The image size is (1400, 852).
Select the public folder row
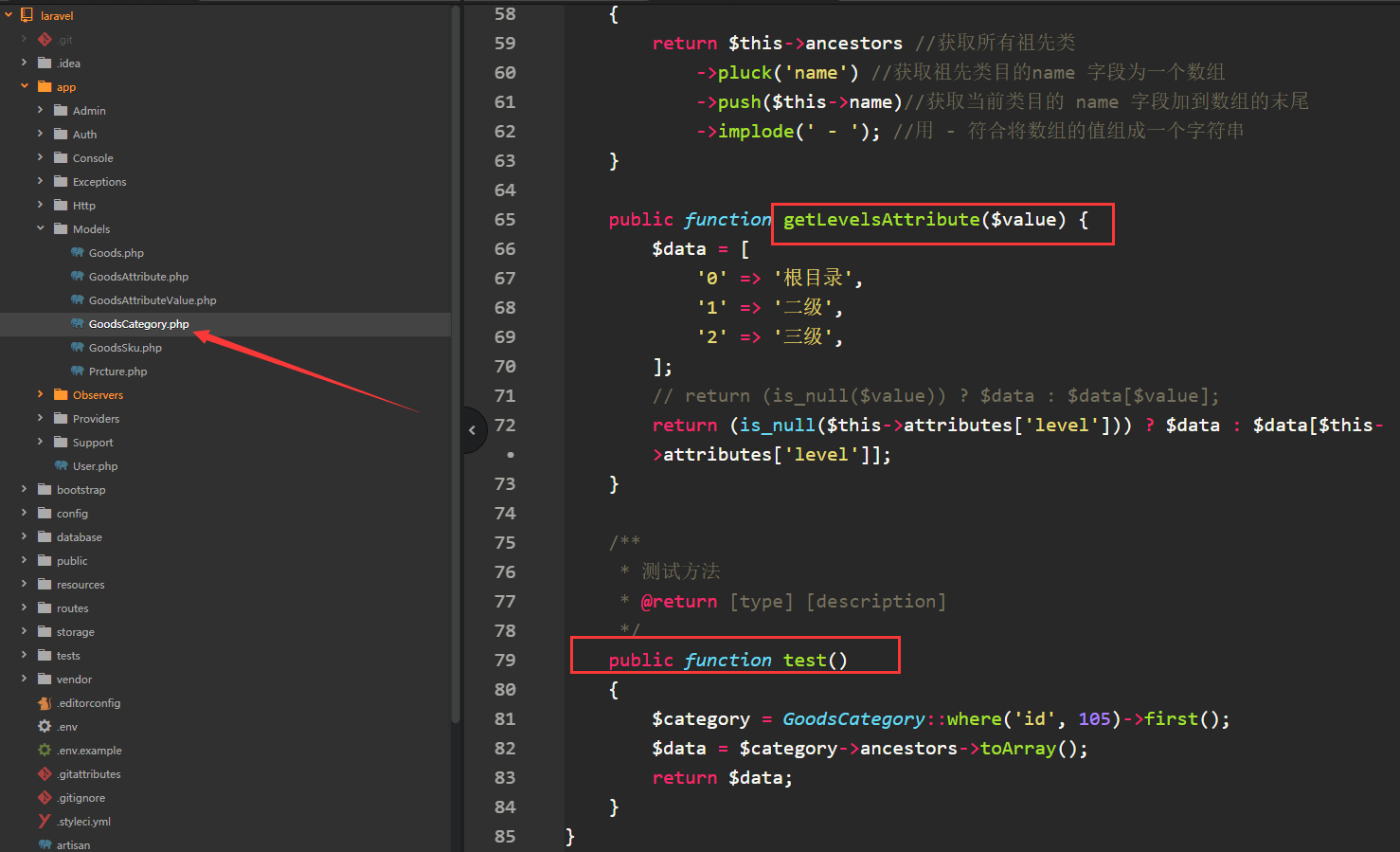pyautogui.click(x=225, y=560)
